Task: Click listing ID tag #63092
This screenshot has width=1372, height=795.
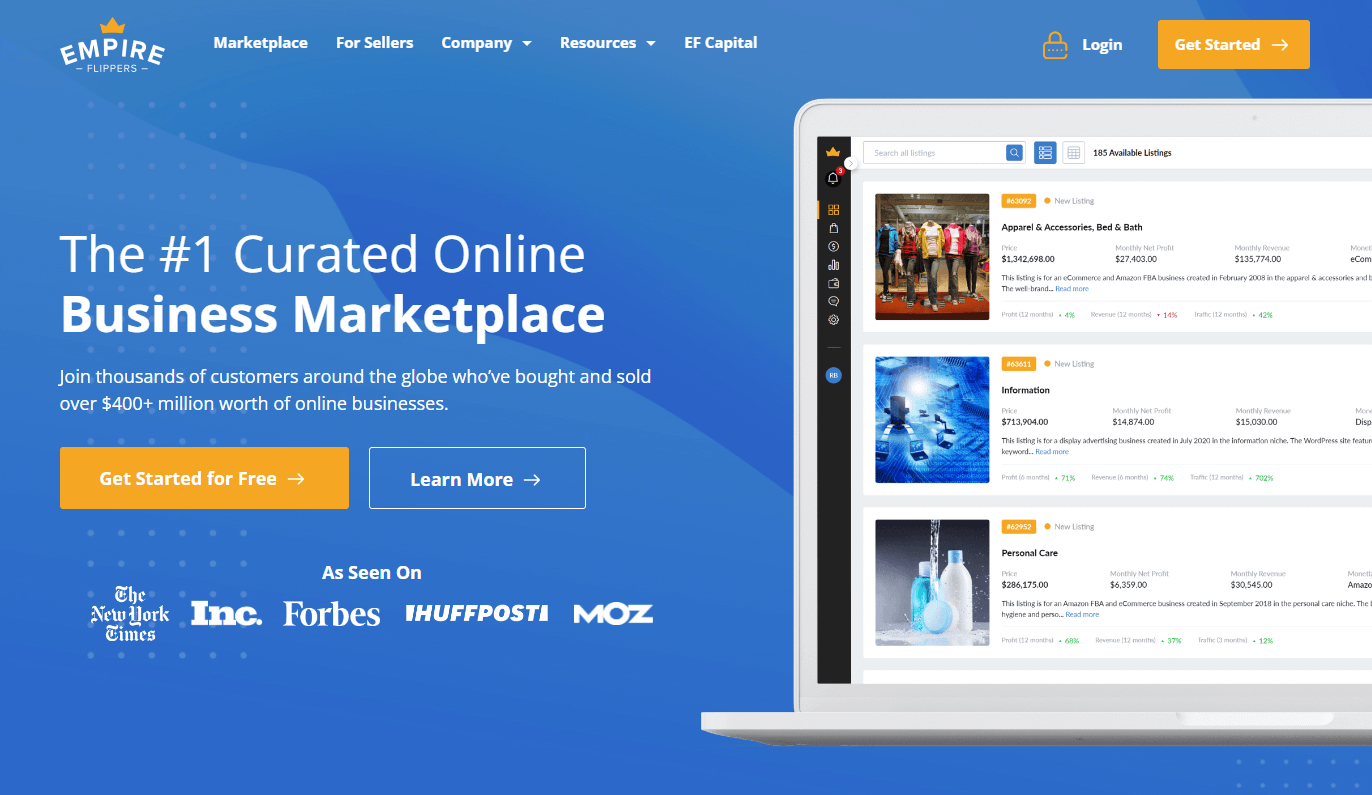Action: (x=1018, y=201)
